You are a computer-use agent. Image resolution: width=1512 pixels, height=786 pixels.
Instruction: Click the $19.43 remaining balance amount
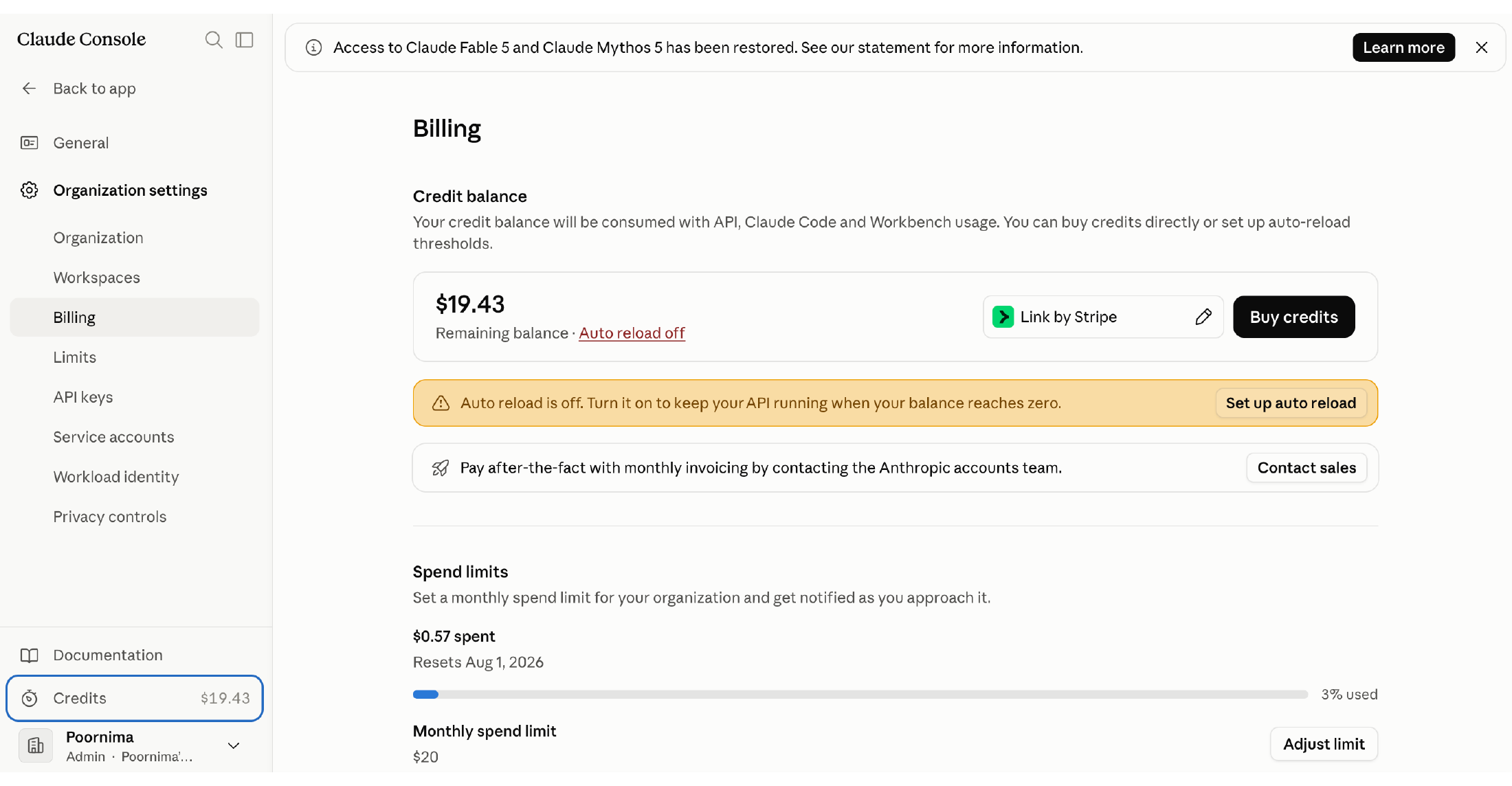coord(470,304)
